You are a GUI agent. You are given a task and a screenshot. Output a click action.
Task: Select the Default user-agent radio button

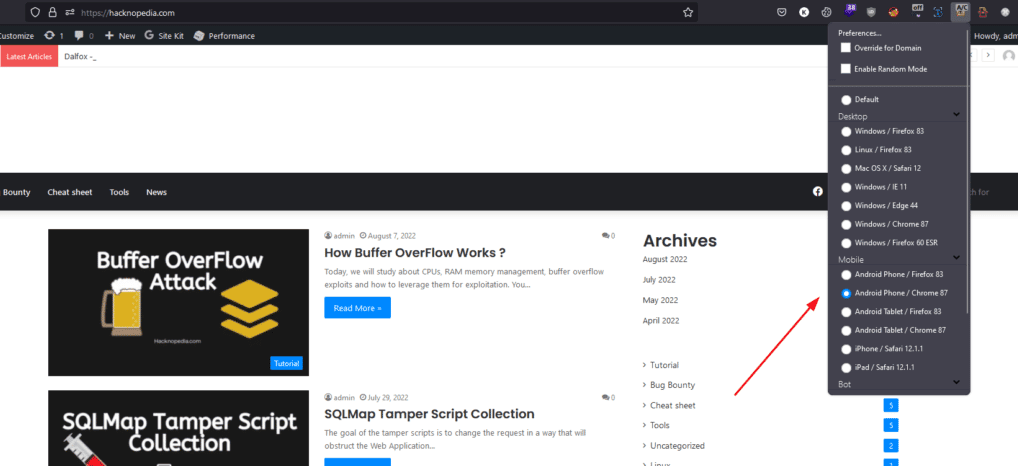point(846,100)
